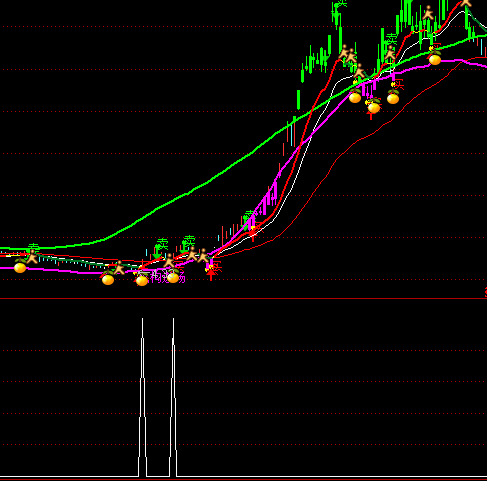This screenshot has width=487, height=481.
Task: Select the lone person icon among the tall green candles
Action: coord(428,13)
